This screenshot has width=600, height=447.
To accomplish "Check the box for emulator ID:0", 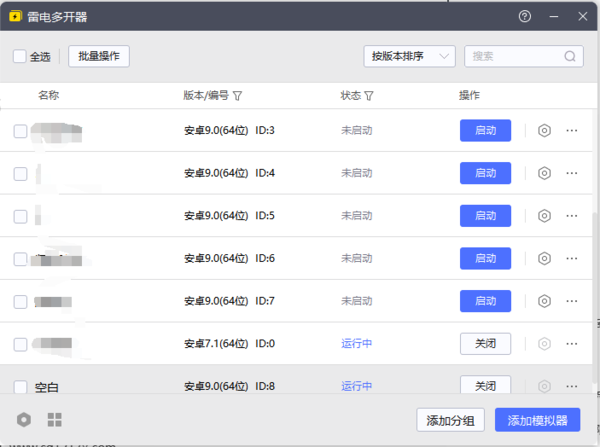I will (x=20, y=344).
